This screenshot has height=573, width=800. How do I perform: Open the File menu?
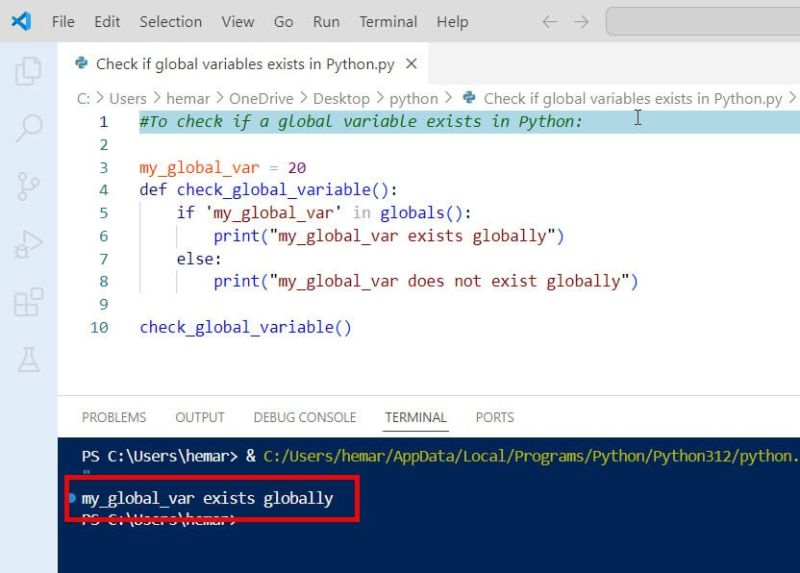[x=63, y=22]
